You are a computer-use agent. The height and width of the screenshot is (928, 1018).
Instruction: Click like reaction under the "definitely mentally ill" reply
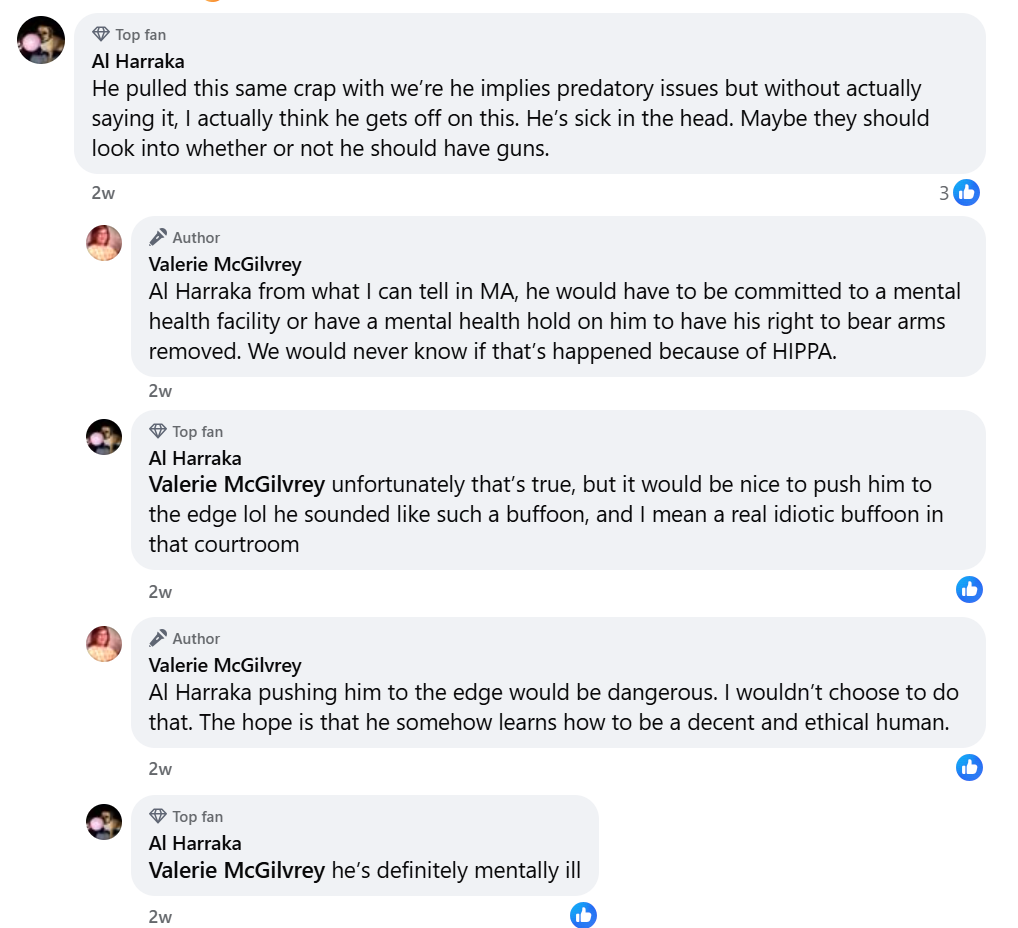click(x=583, y=915)
